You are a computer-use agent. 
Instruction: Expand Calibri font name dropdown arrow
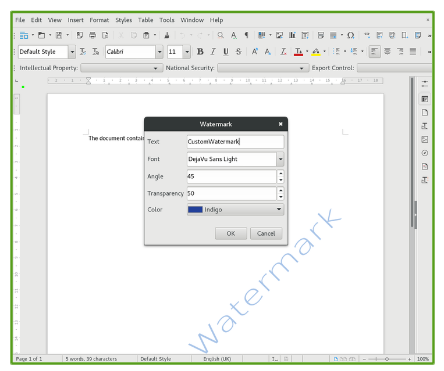pos(159,52)
